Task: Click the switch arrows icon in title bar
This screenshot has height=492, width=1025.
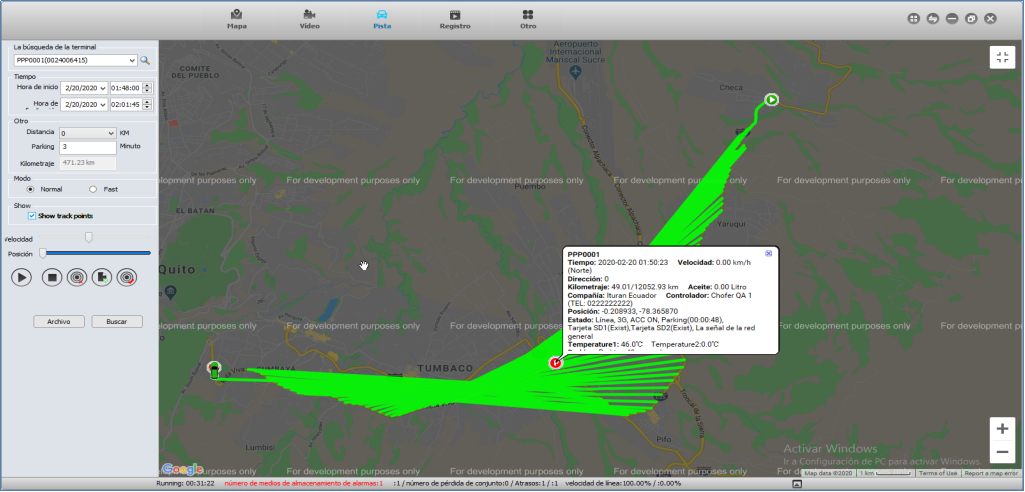Action: 933,19
